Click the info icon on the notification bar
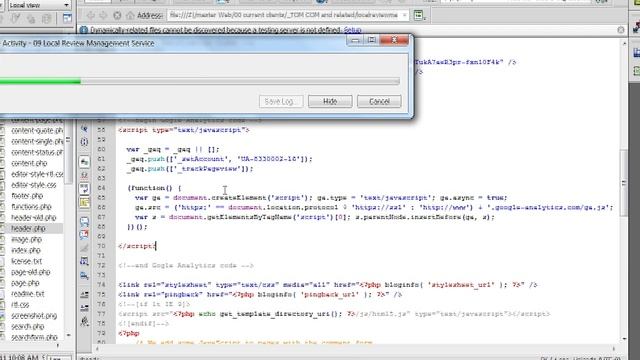The height and width of the screenshot is (360, 640). [x=84, y=30]
